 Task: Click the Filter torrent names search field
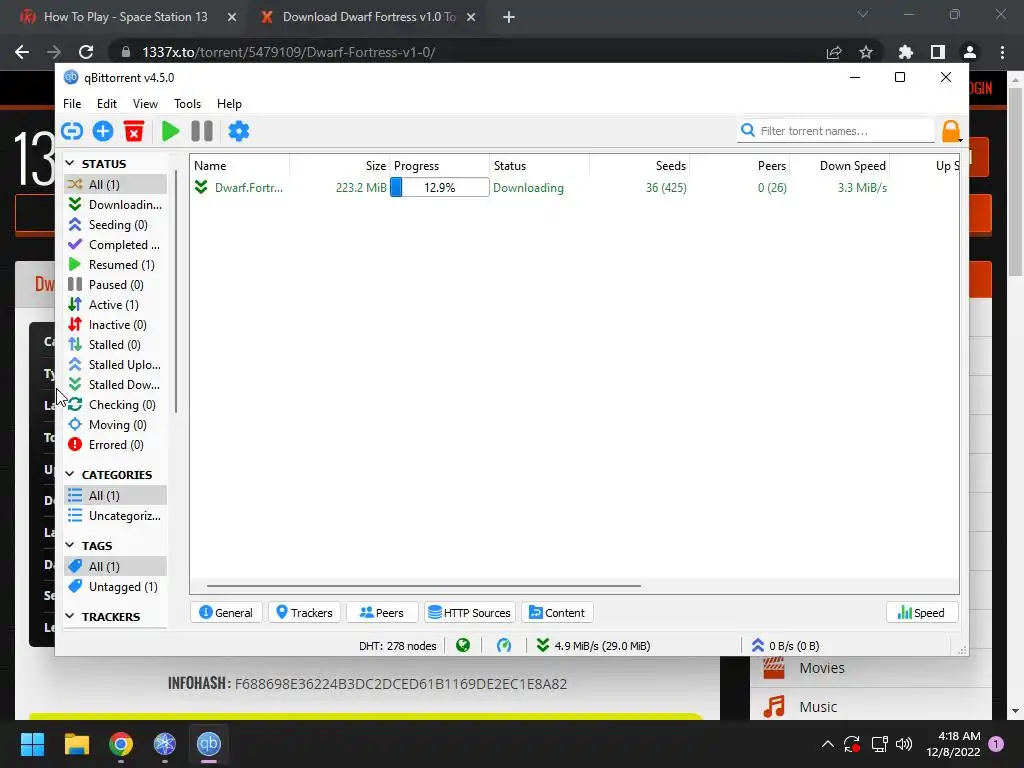point(836,131)
